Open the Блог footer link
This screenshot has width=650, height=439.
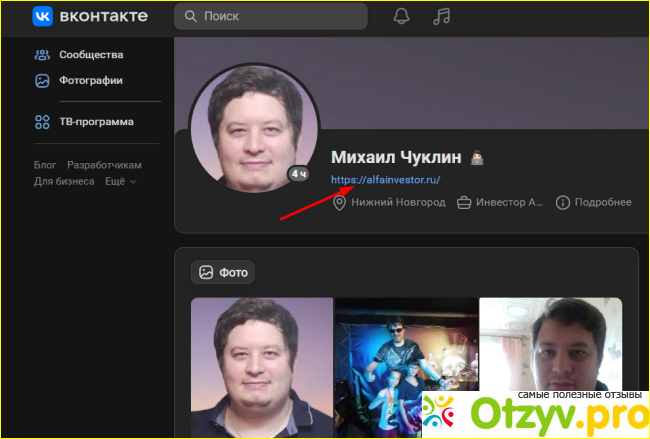tap(45, 165)
